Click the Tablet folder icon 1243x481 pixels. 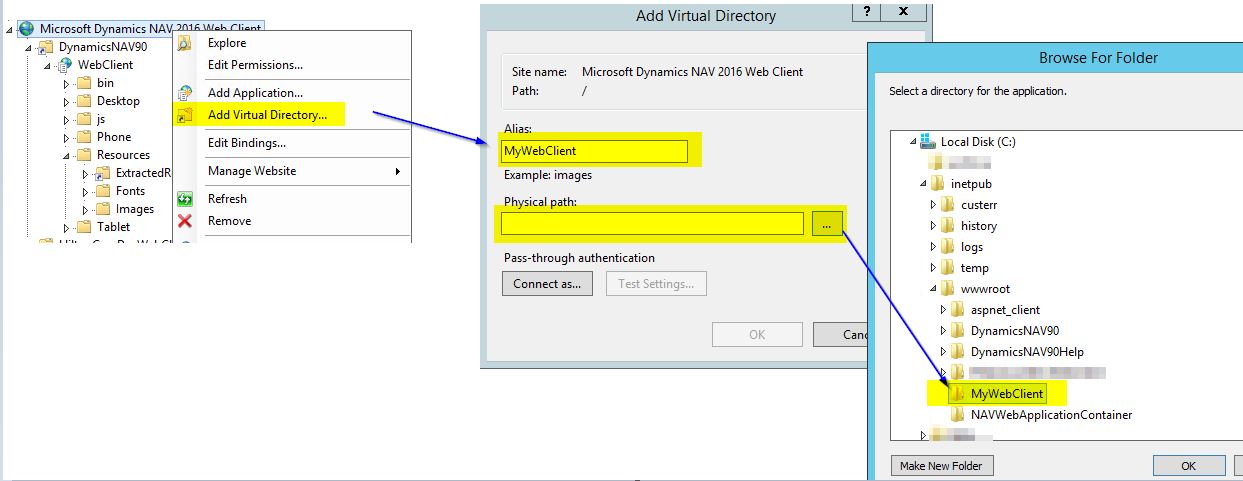pos(84,227)
